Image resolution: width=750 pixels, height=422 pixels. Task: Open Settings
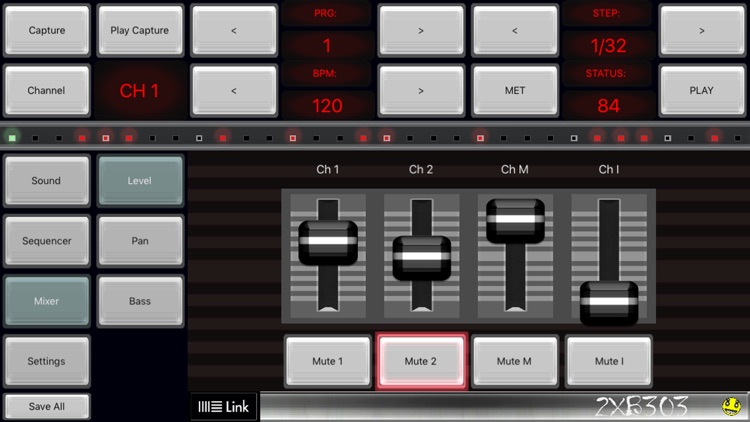pyautogui.click(x=46, y=361)
